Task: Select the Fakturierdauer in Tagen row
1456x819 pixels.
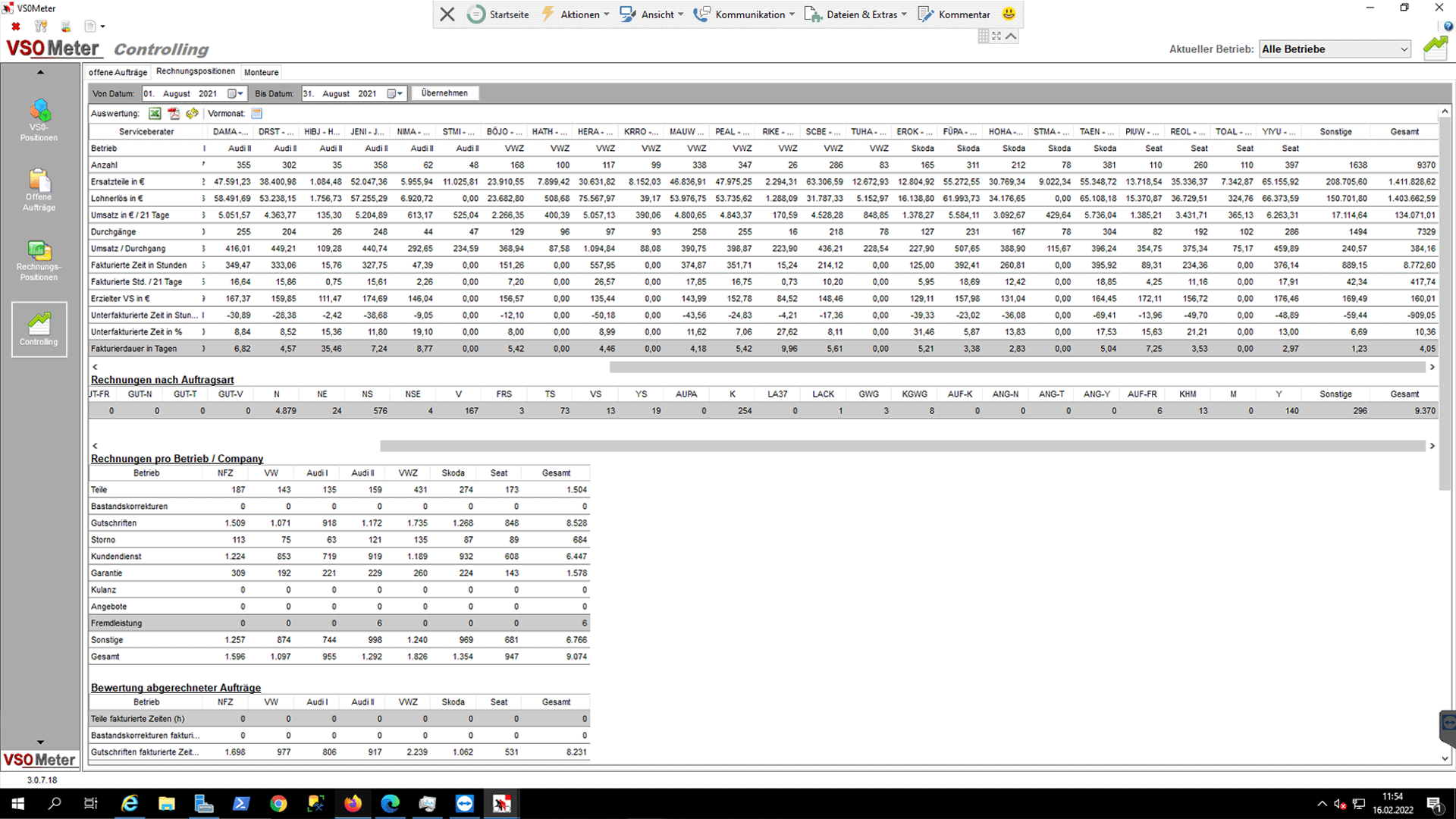Action: click(764, 349)
